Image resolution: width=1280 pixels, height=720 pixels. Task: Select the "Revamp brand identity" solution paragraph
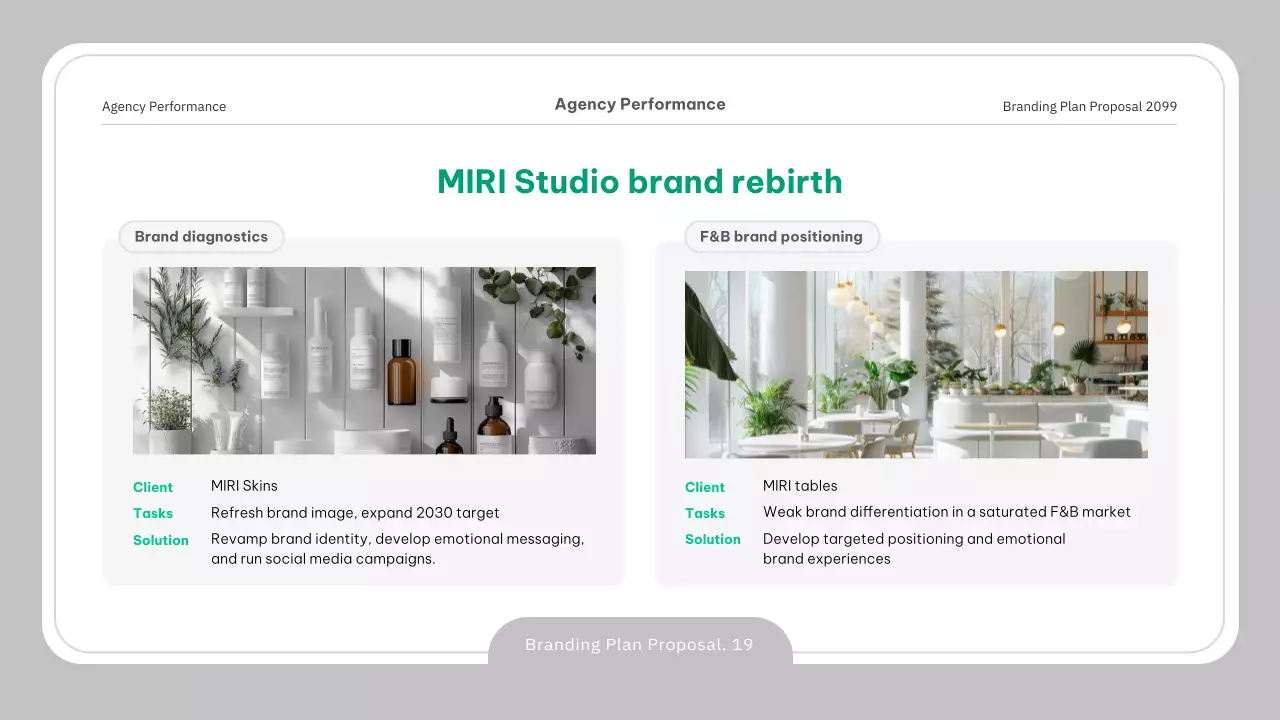pyautogui.click(x=397, y=549)
